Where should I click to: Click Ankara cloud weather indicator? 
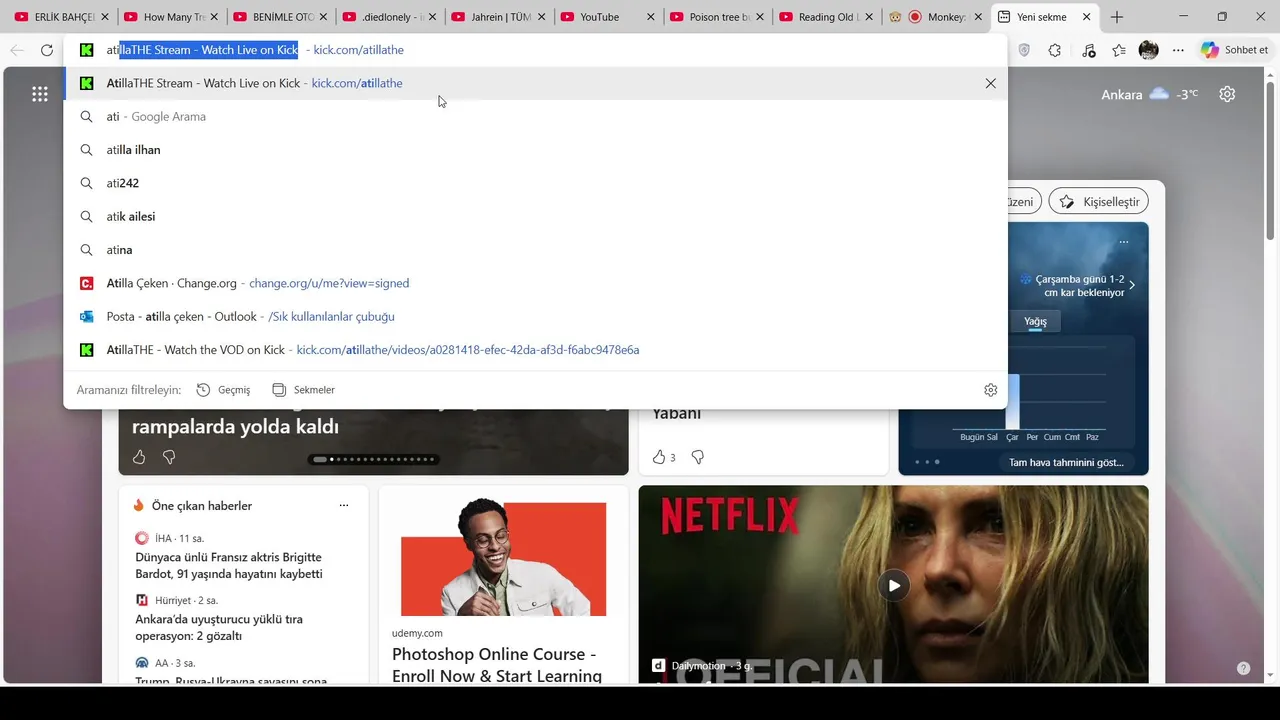point(1149,94)
